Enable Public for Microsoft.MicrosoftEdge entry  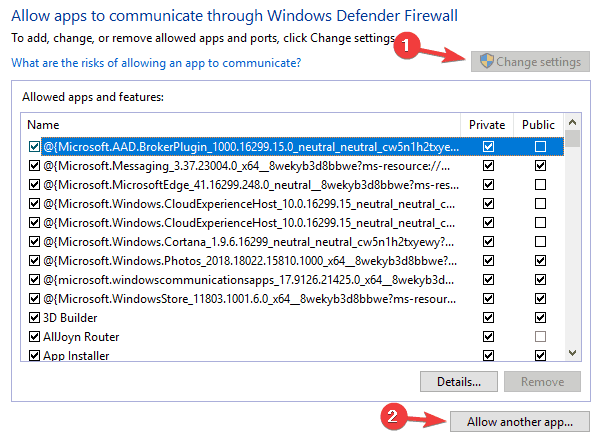[540, 185]
